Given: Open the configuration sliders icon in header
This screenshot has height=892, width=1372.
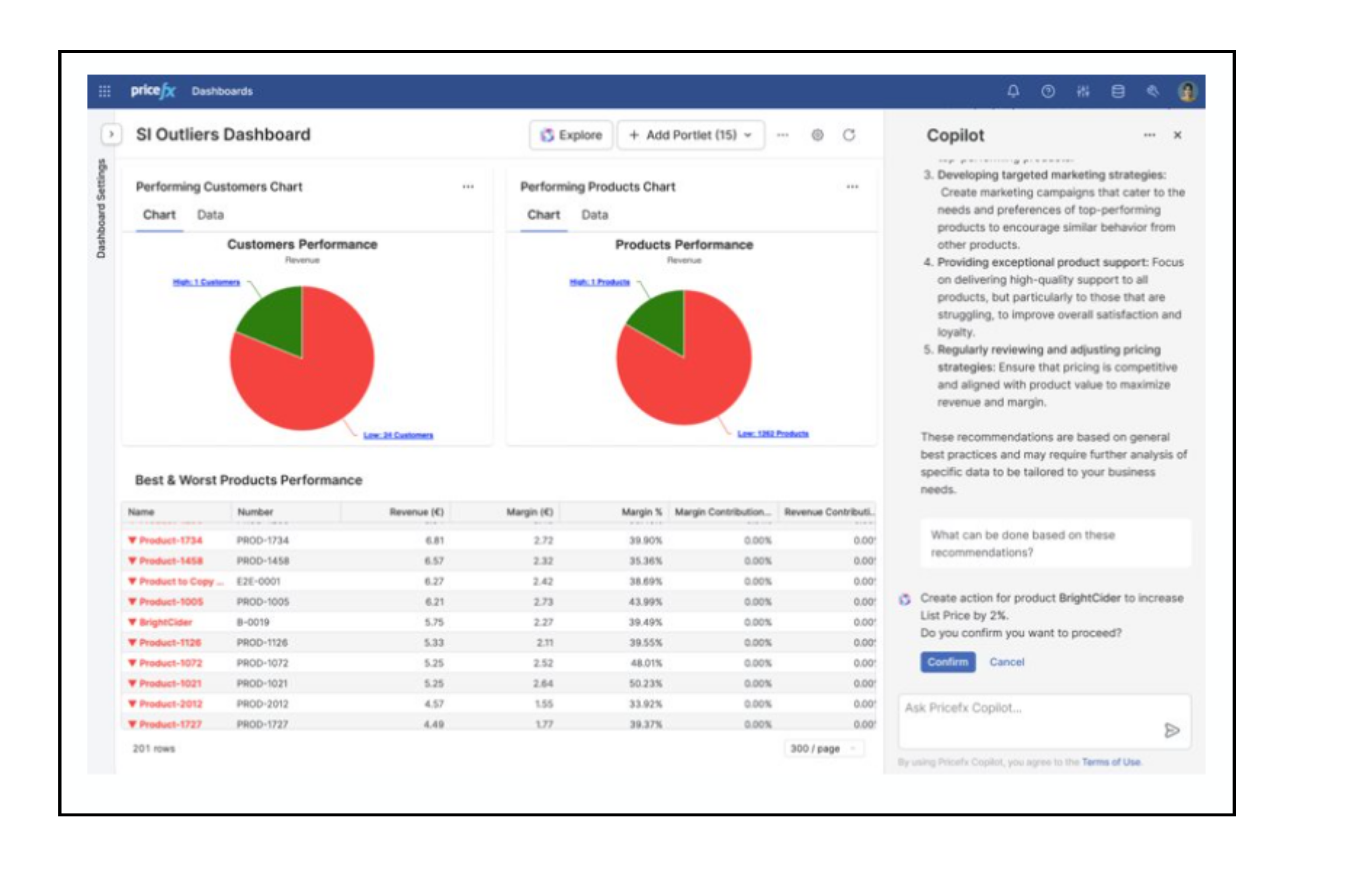Looking at the screenshot, I should click(1083, 91).
